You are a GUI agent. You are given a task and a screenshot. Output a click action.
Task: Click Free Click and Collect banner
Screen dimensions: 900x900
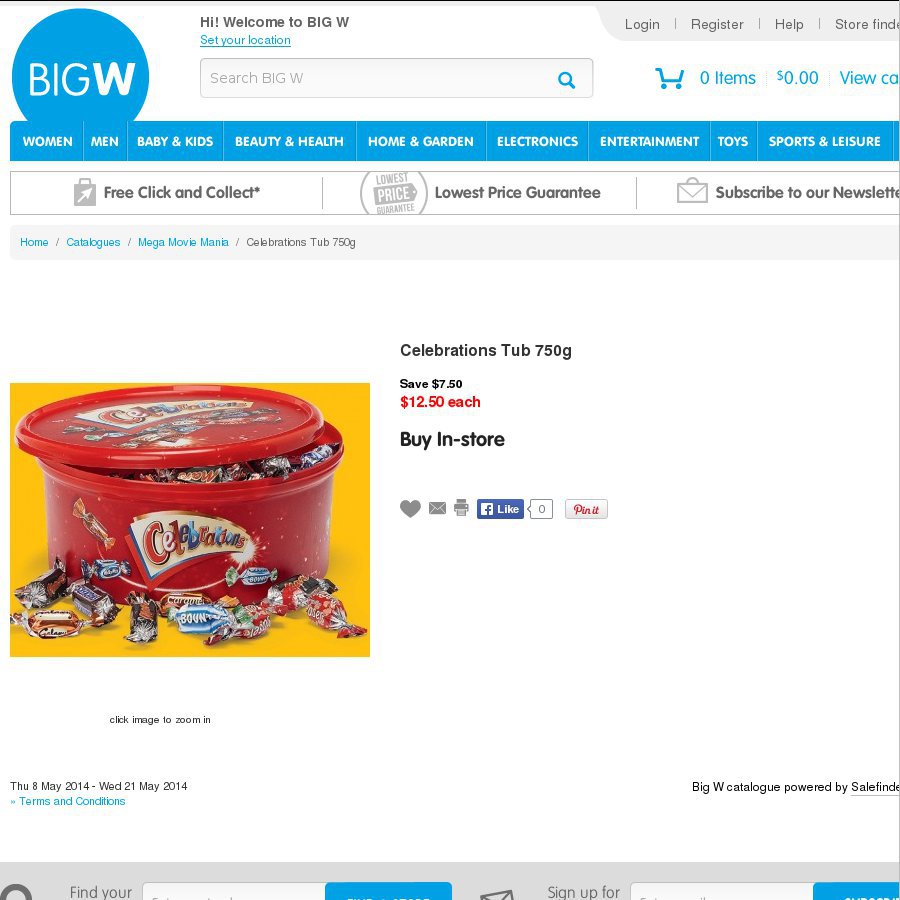166,192
